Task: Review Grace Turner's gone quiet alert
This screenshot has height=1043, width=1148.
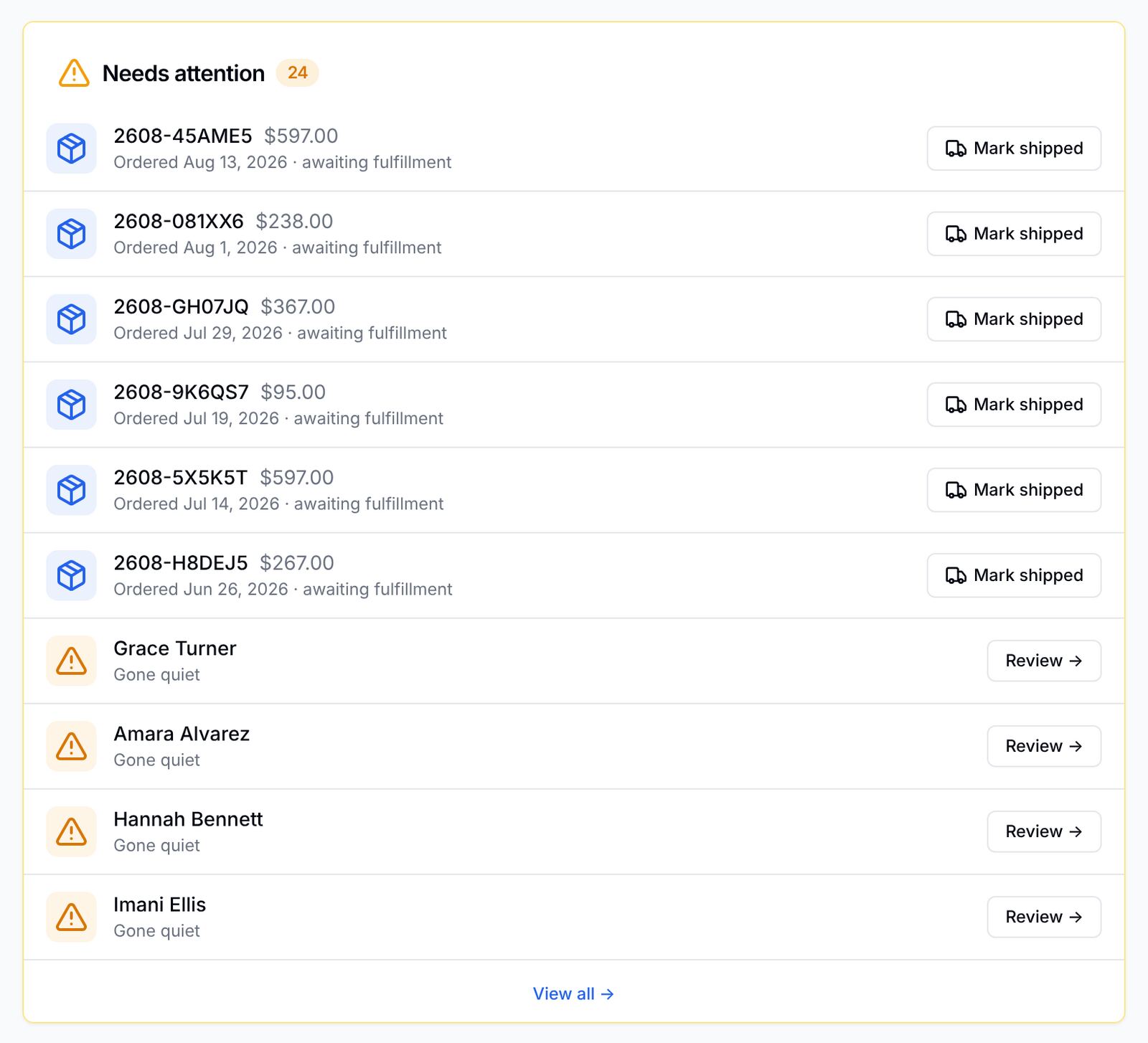Action: 1044,661
